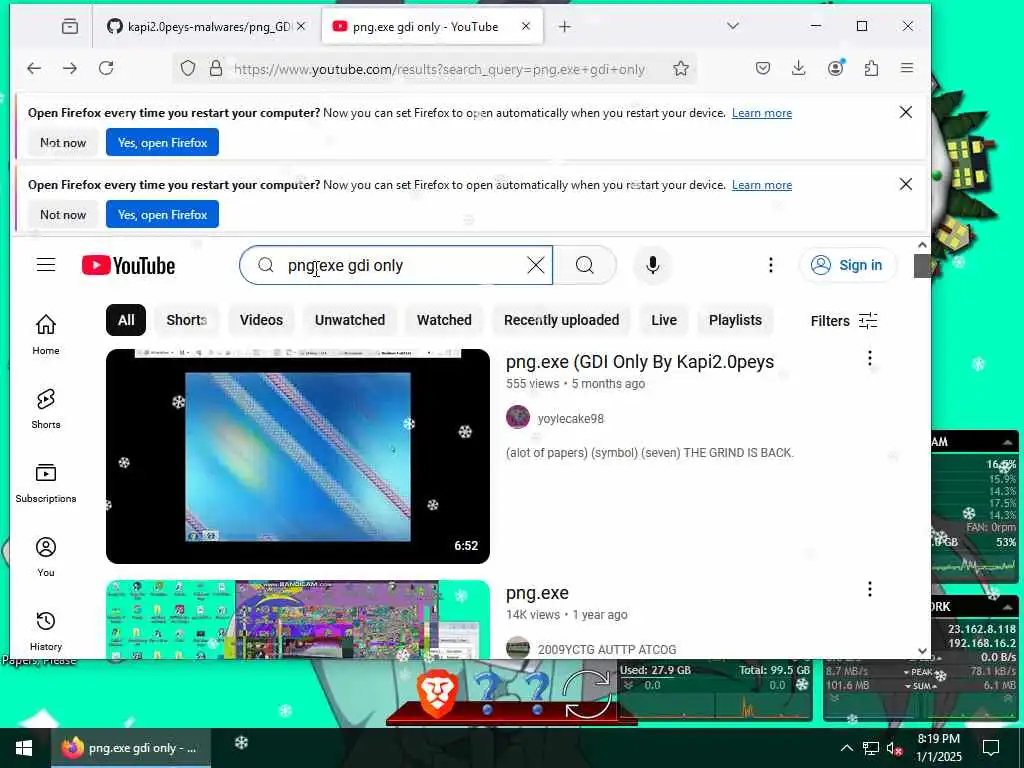Reload the current page

pyautogui.click(x=106, y=69)
